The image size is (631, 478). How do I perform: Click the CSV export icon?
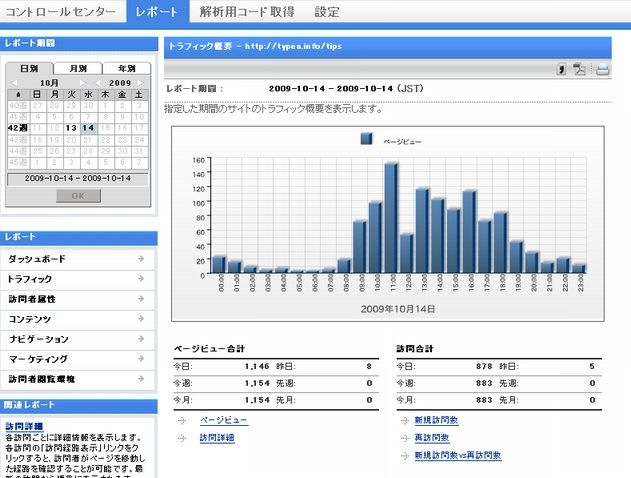point(562,69)
